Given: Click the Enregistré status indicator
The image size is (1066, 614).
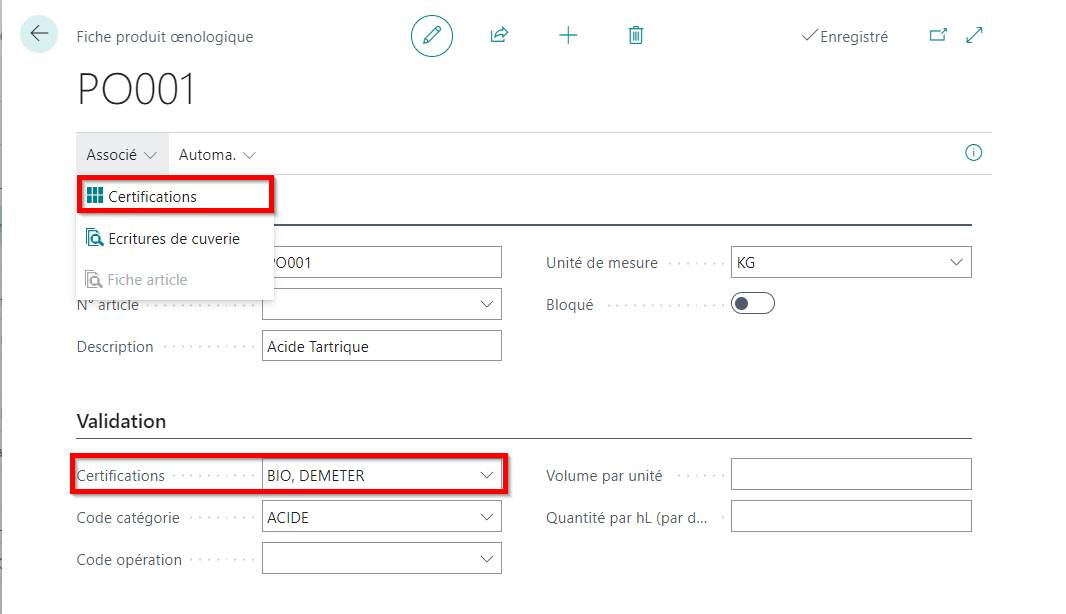Looking at the screenshot, I should pos(844,37).
